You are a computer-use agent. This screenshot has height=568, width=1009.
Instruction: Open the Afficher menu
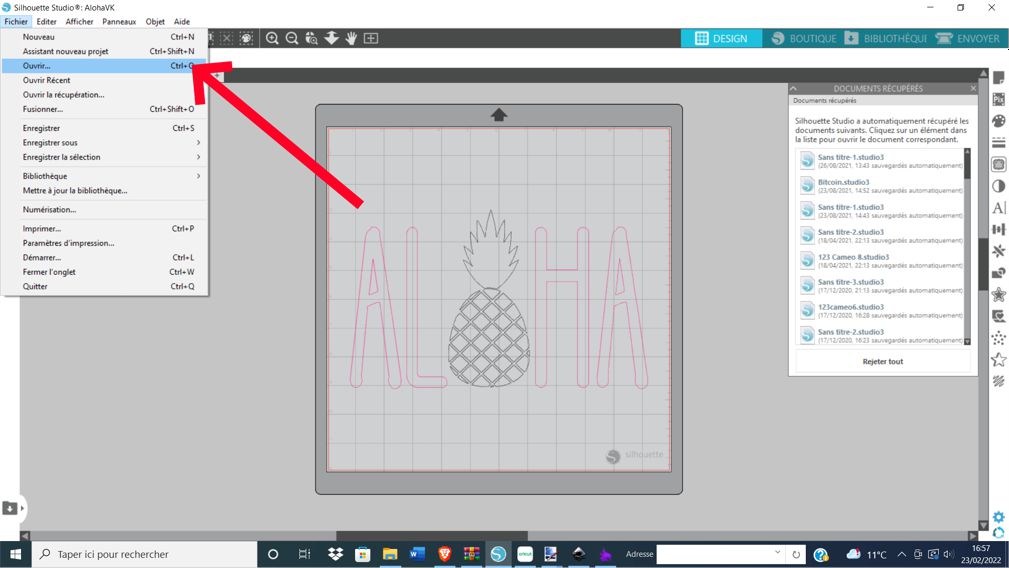point(79,21)
